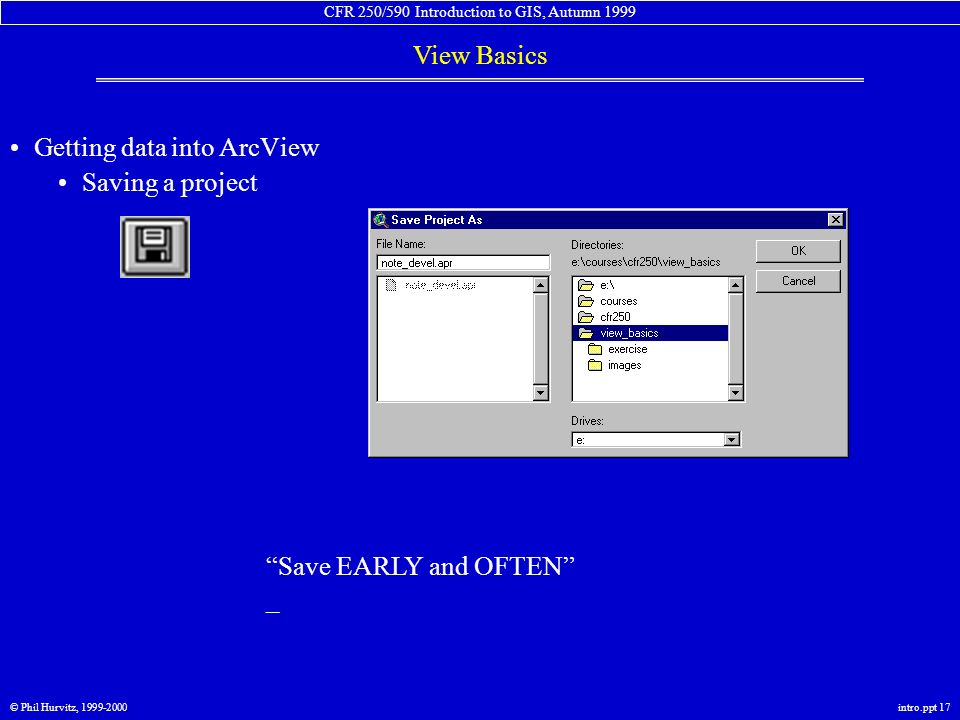The height and width of the screenshot is (720, 960).
Task: Select the courses directory
Action: 618,301
